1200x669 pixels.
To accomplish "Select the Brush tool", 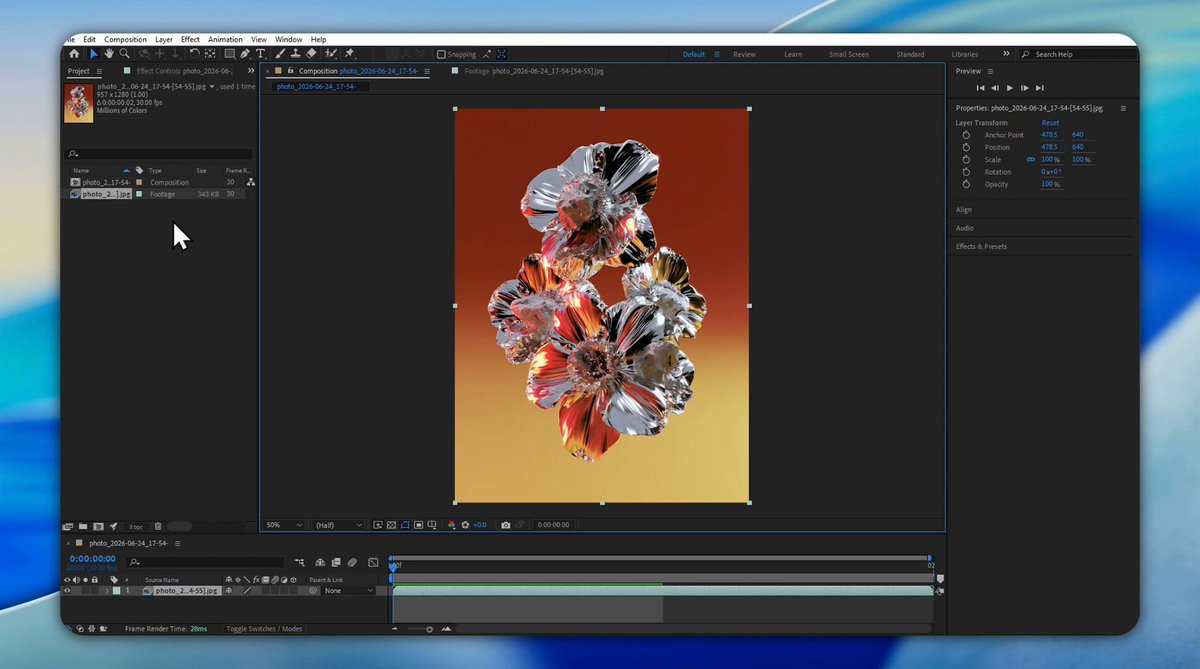I will tap(279, 54).
